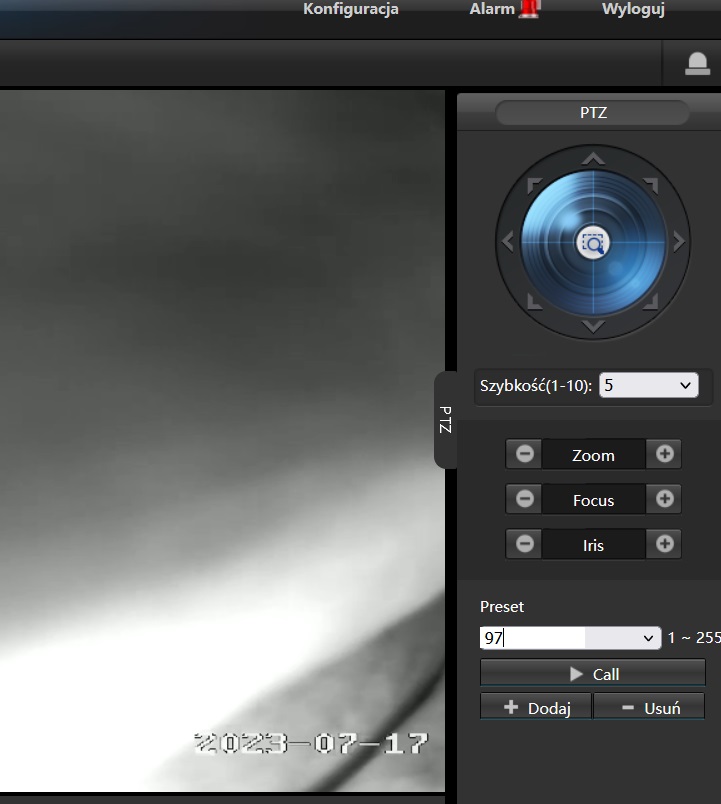Move camera diagonally up-left using corner arrow

click(x=534, y=185)
